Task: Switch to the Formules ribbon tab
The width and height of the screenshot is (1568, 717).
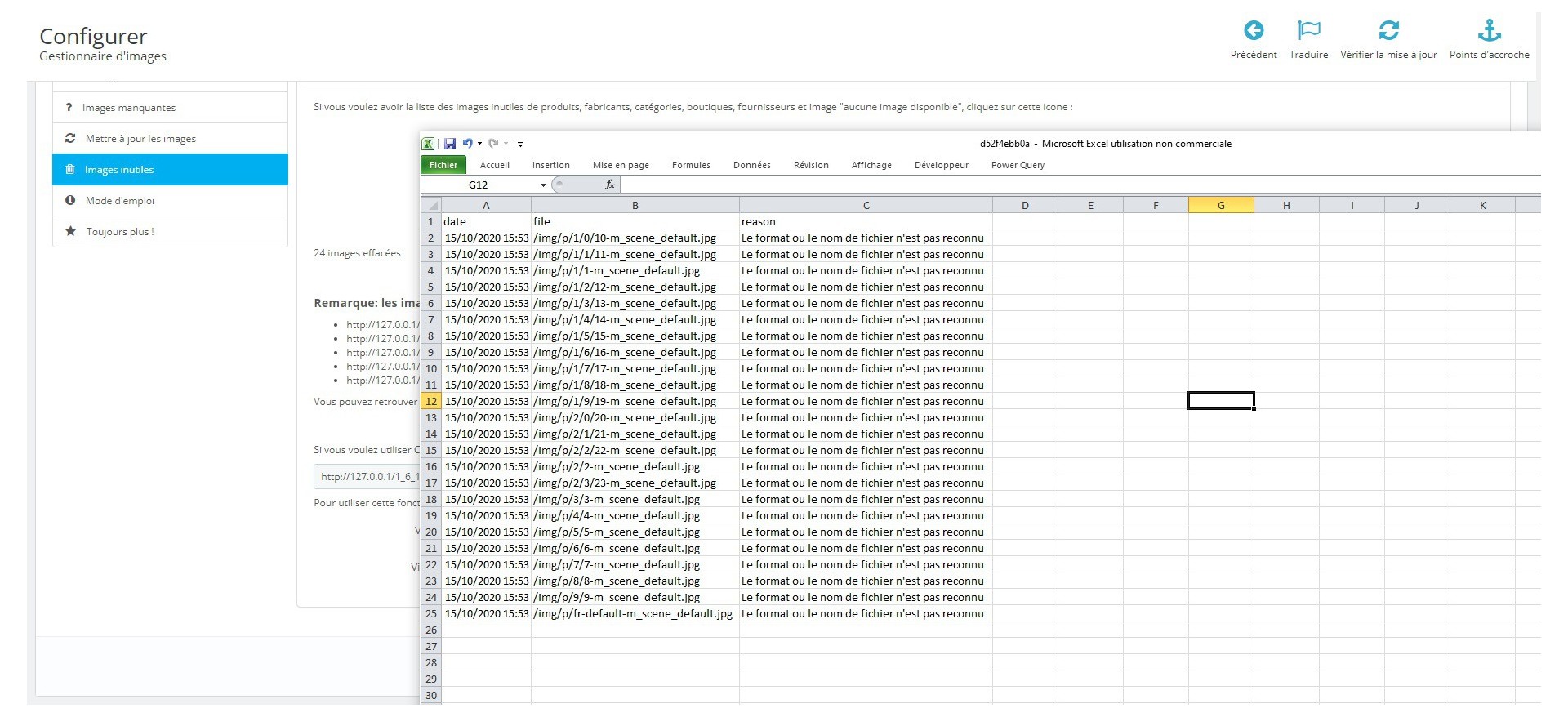Action: click(691, 165)
